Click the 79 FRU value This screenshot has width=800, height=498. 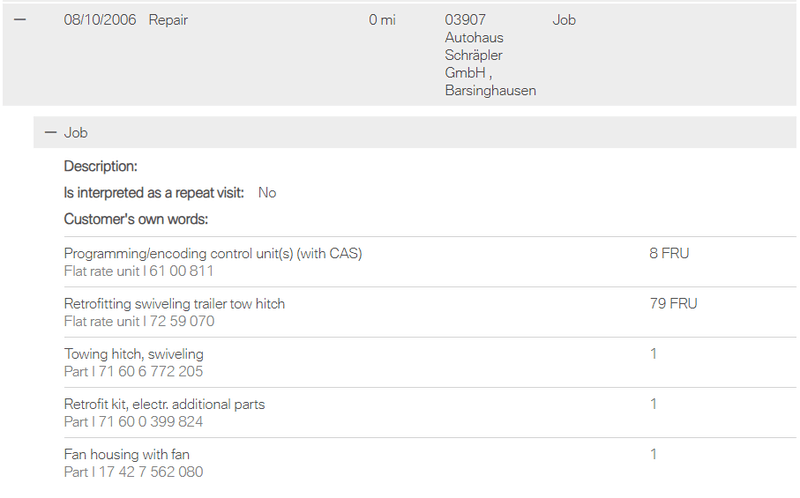coord(673,304)
